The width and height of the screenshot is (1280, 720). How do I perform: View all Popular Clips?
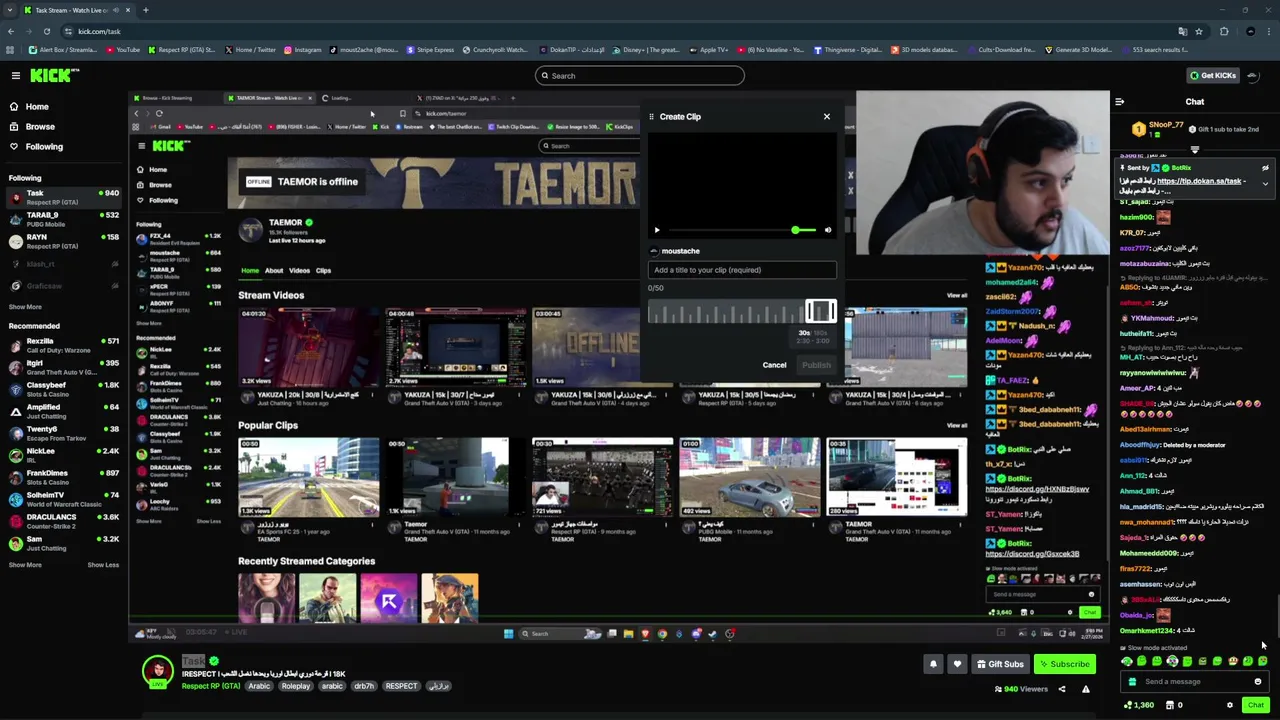957,425
